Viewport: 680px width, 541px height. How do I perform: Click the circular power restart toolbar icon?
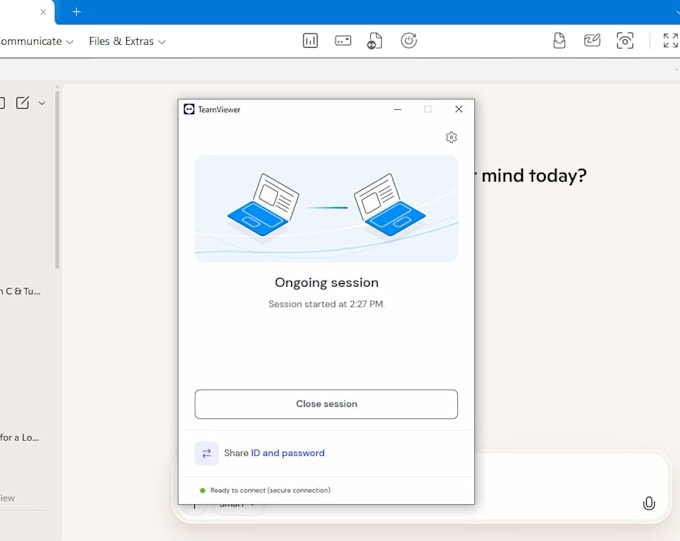click(x=409, y=41)
